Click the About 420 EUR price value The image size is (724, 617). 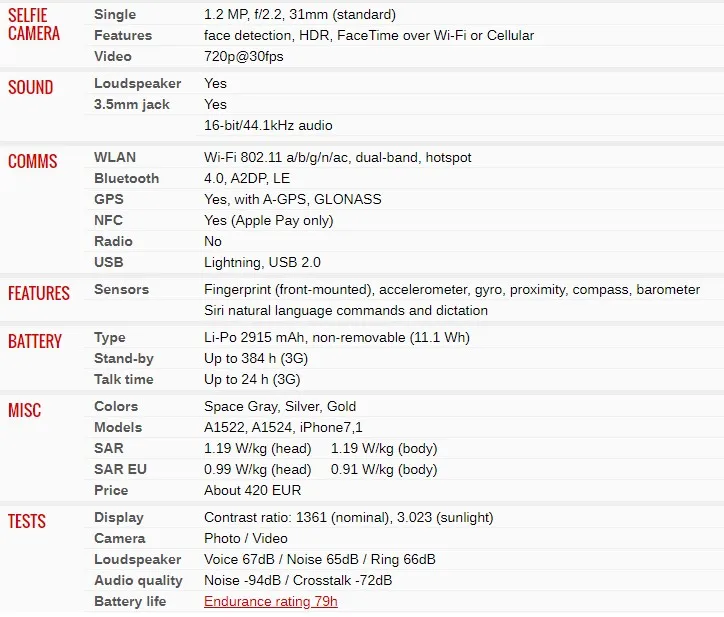click(x=252, y=490)
